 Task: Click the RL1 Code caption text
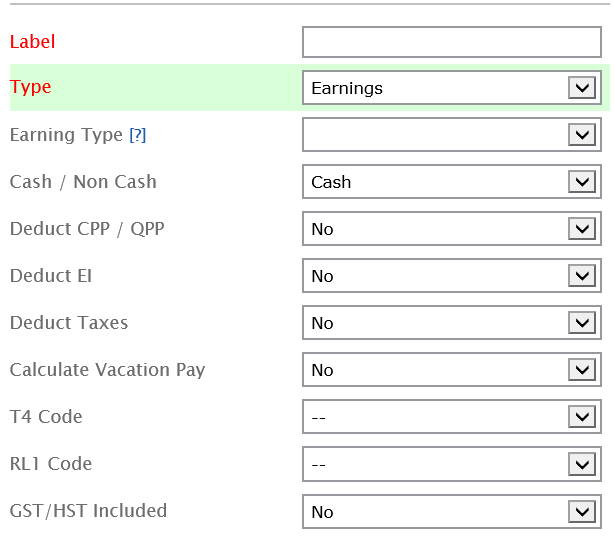pyautogui.click(x=51, y=464)
